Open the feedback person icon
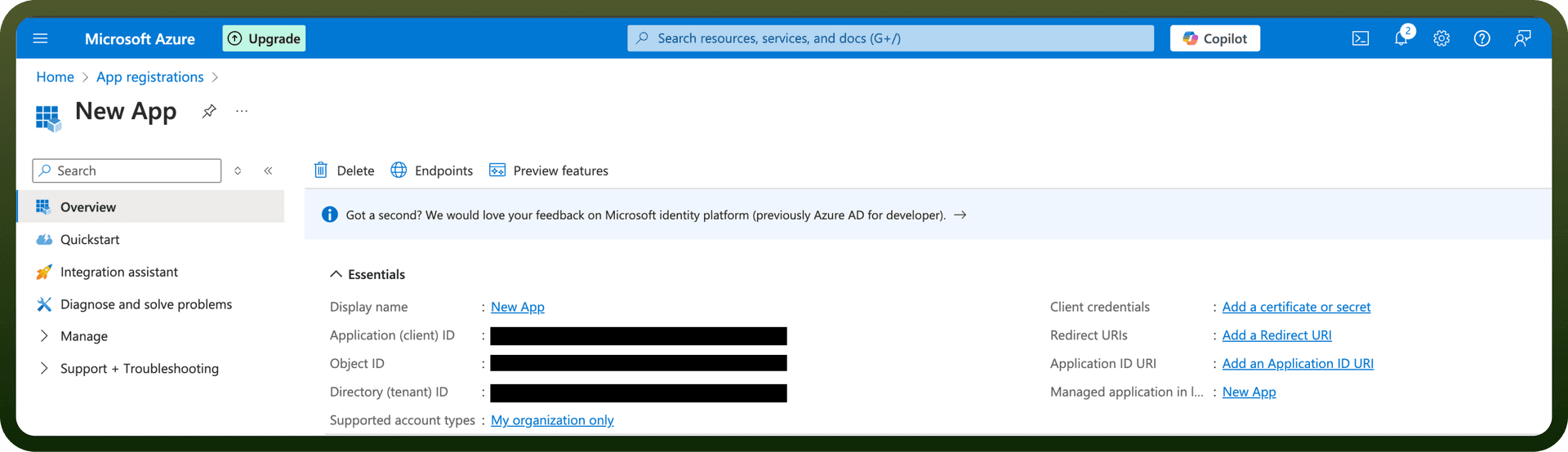 click(1522, 38)
